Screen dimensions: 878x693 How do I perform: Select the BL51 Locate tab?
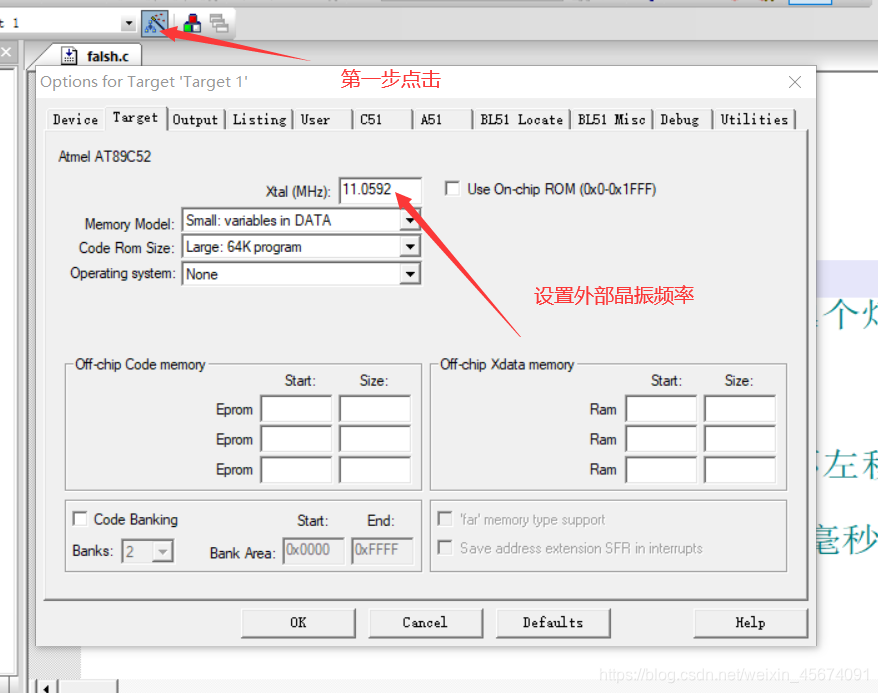(x=521, y=119)
